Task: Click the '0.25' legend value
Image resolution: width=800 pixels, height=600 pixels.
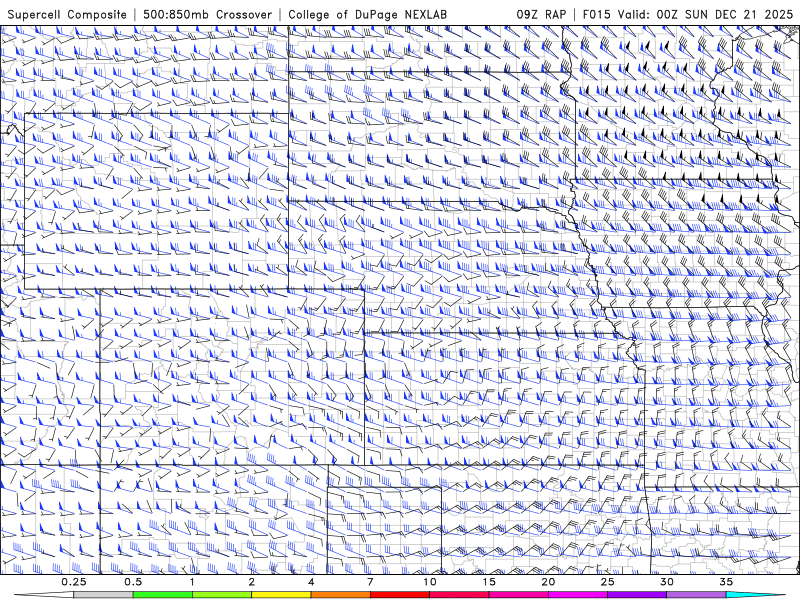Action: (74, 582)
